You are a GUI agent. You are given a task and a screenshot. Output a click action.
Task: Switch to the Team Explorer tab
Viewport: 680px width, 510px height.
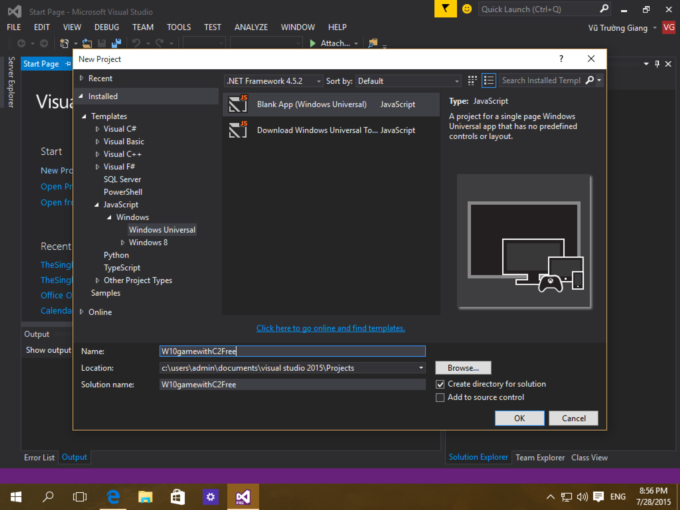point(540,458)
